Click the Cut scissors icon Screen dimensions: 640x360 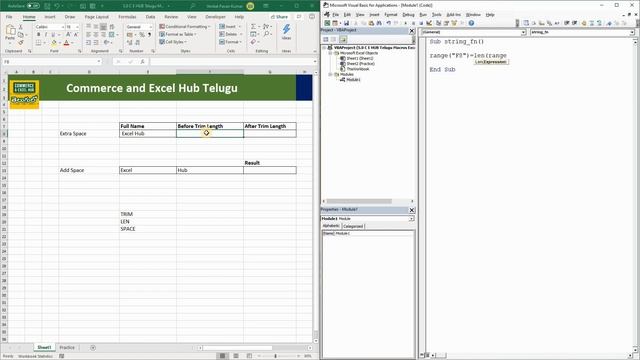pos(21,27)
